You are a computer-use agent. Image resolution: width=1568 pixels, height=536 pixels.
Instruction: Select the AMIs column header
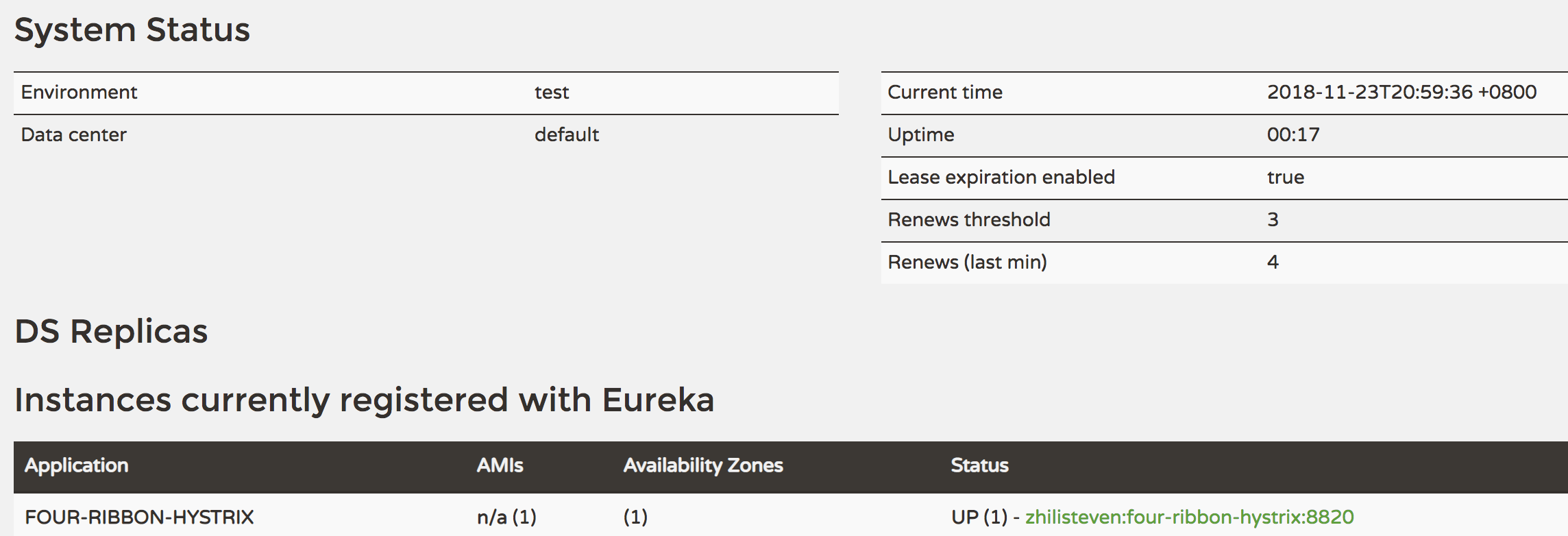(x=500, y=465)
